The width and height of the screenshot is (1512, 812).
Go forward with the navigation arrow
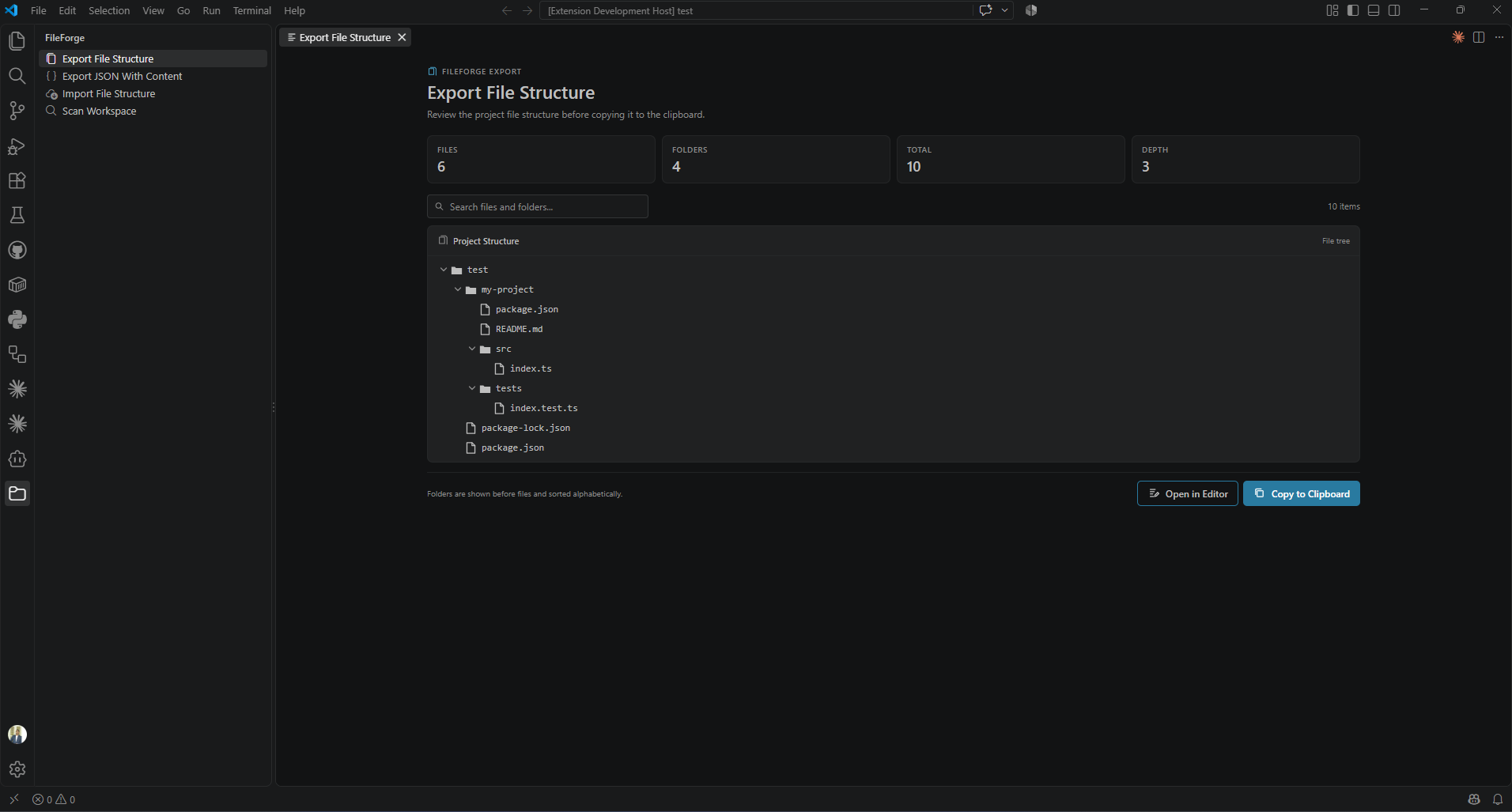coord(527,10)
